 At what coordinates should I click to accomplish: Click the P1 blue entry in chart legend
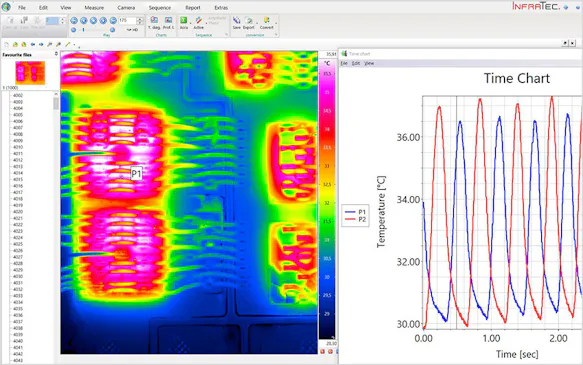tap(356, 211)
